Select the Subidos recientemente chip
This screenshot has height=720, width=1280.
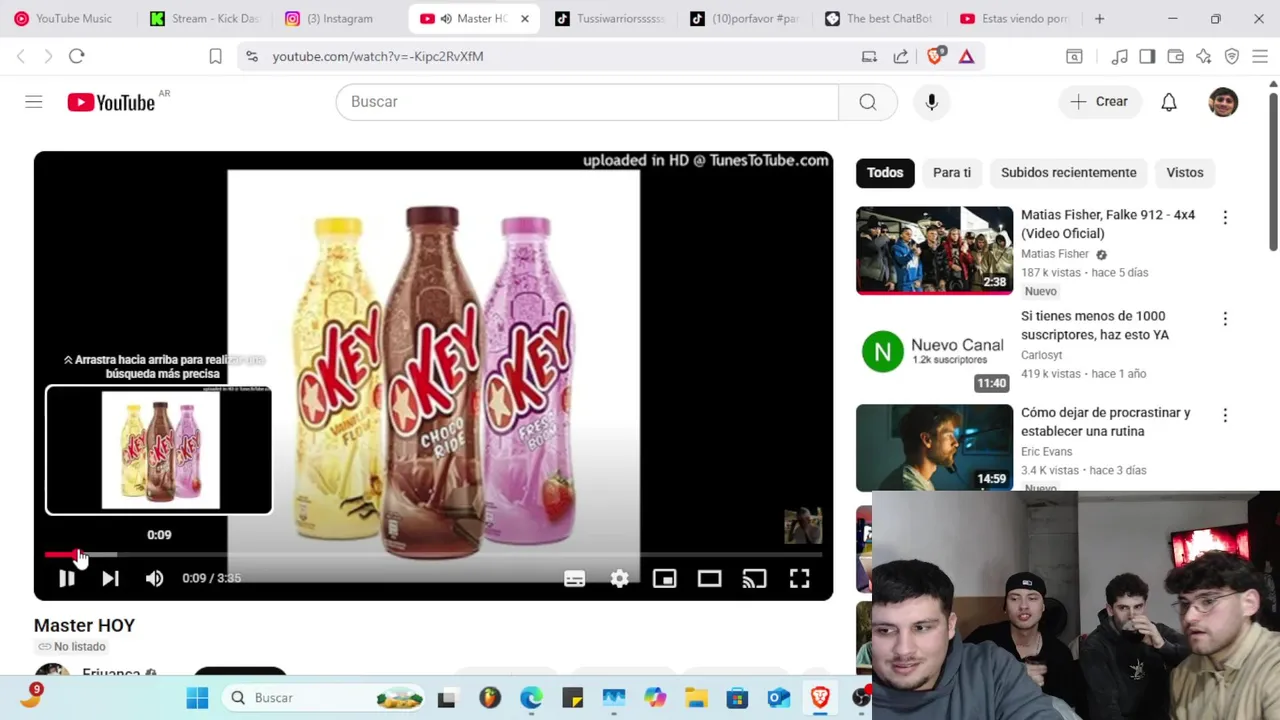click(x=1068, y=172)
